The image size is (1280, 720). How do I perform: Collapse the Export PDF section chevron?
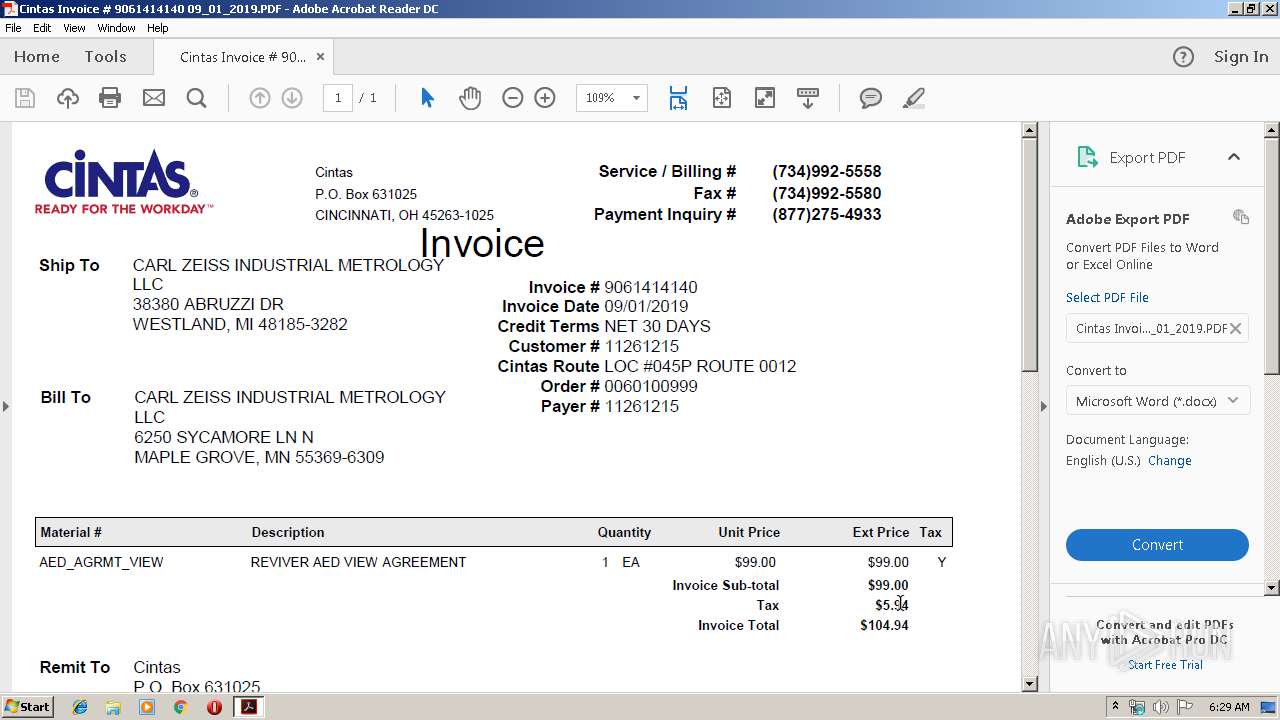point(1234,157)
